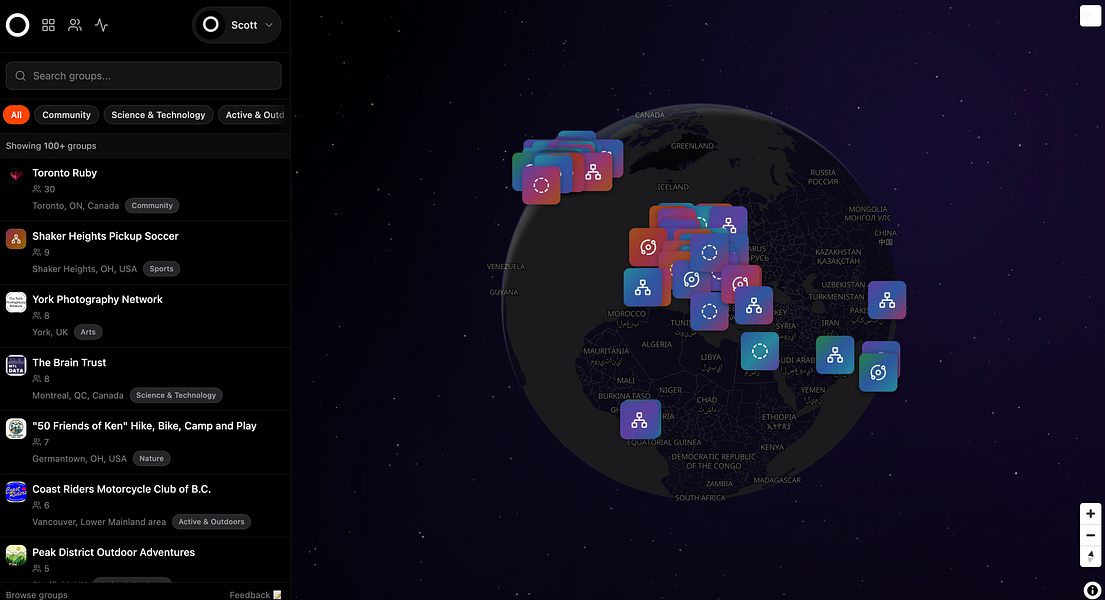Open the people icon in the header
This screenshot has width=1105, height=600.
click(75, 25)
